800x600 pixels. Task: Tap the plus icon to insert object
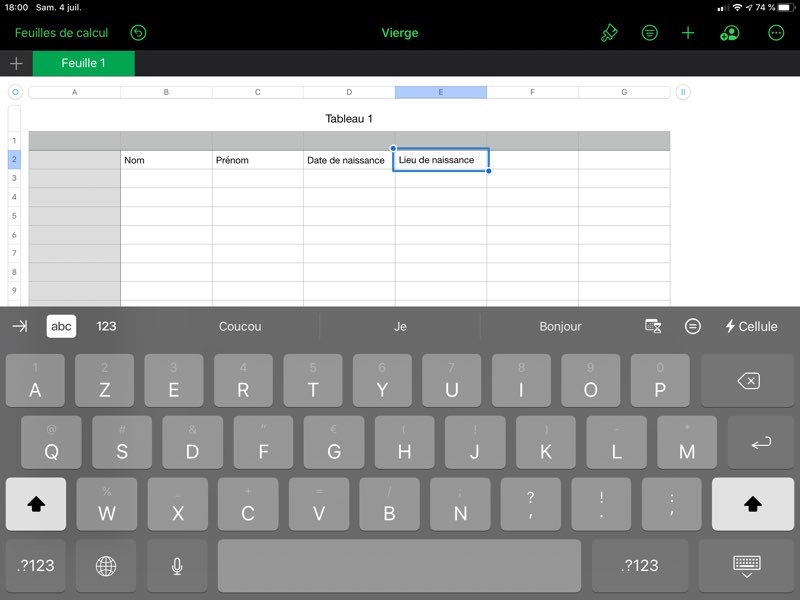688,33
